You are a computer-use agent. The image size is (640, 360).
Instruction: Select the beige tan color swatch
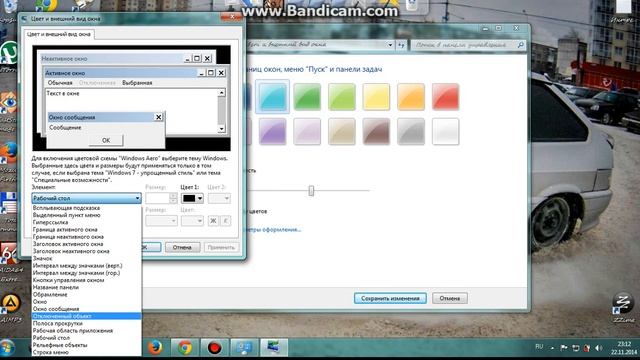click(342, 131)
